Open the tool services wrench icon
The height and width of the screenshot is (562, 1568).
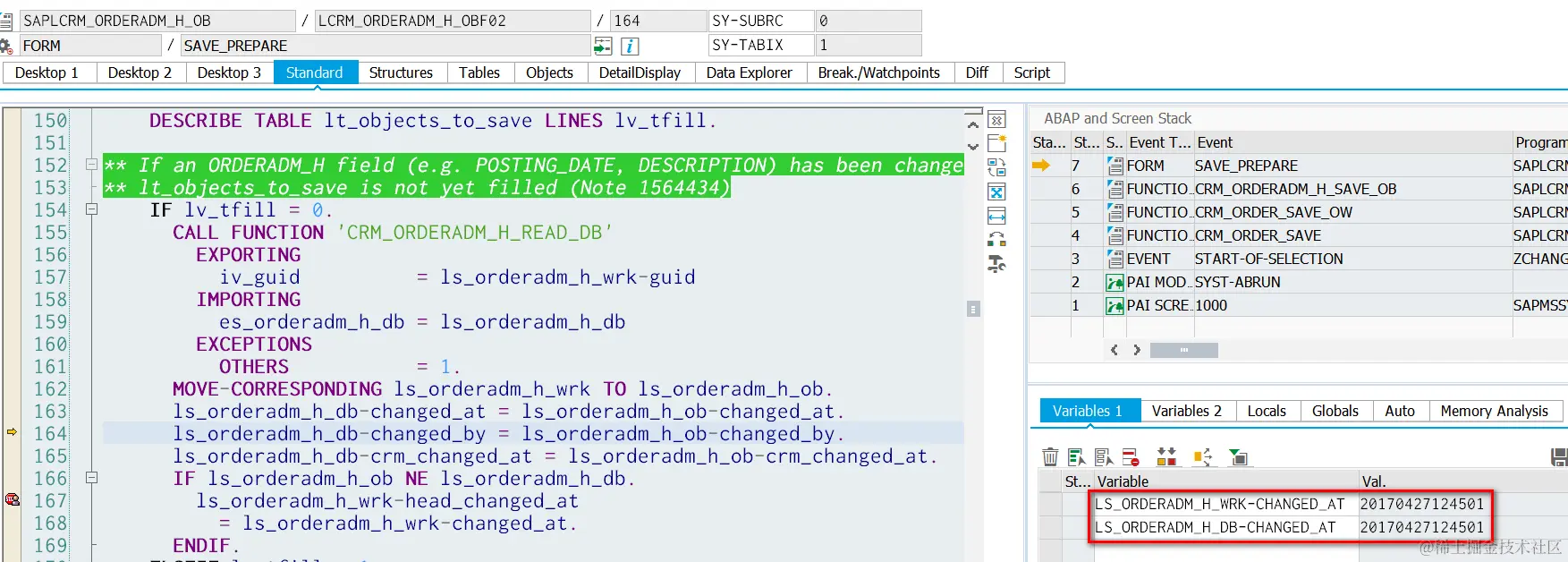(x=996, y=264)
